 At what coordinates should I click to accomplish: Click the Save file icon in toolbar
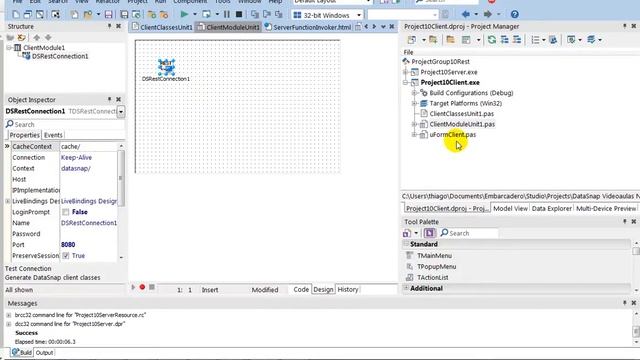108,15
